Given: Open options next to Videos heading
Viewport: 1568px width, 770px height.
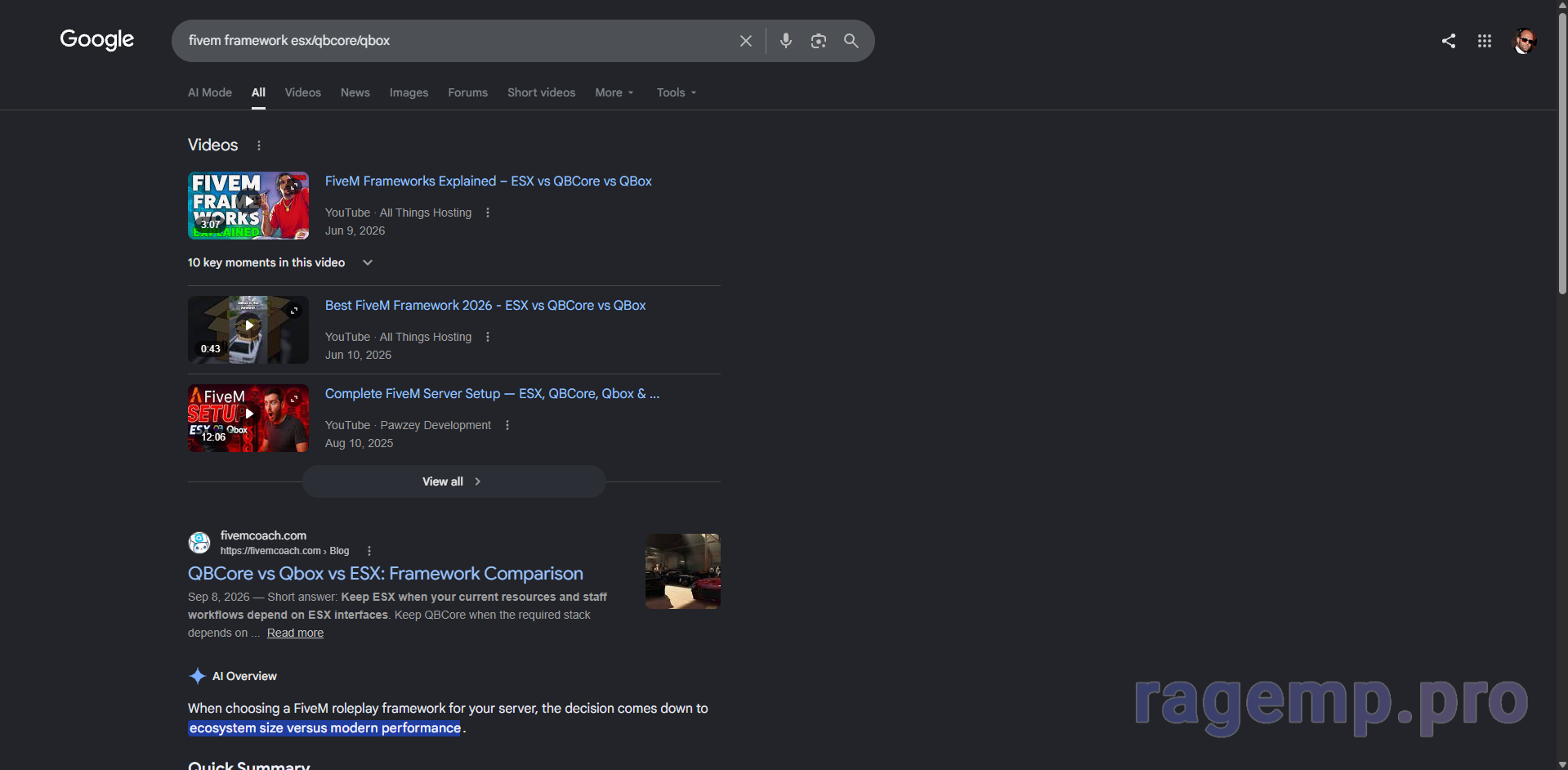Looking at the screenshot, I should click(259, 145).
